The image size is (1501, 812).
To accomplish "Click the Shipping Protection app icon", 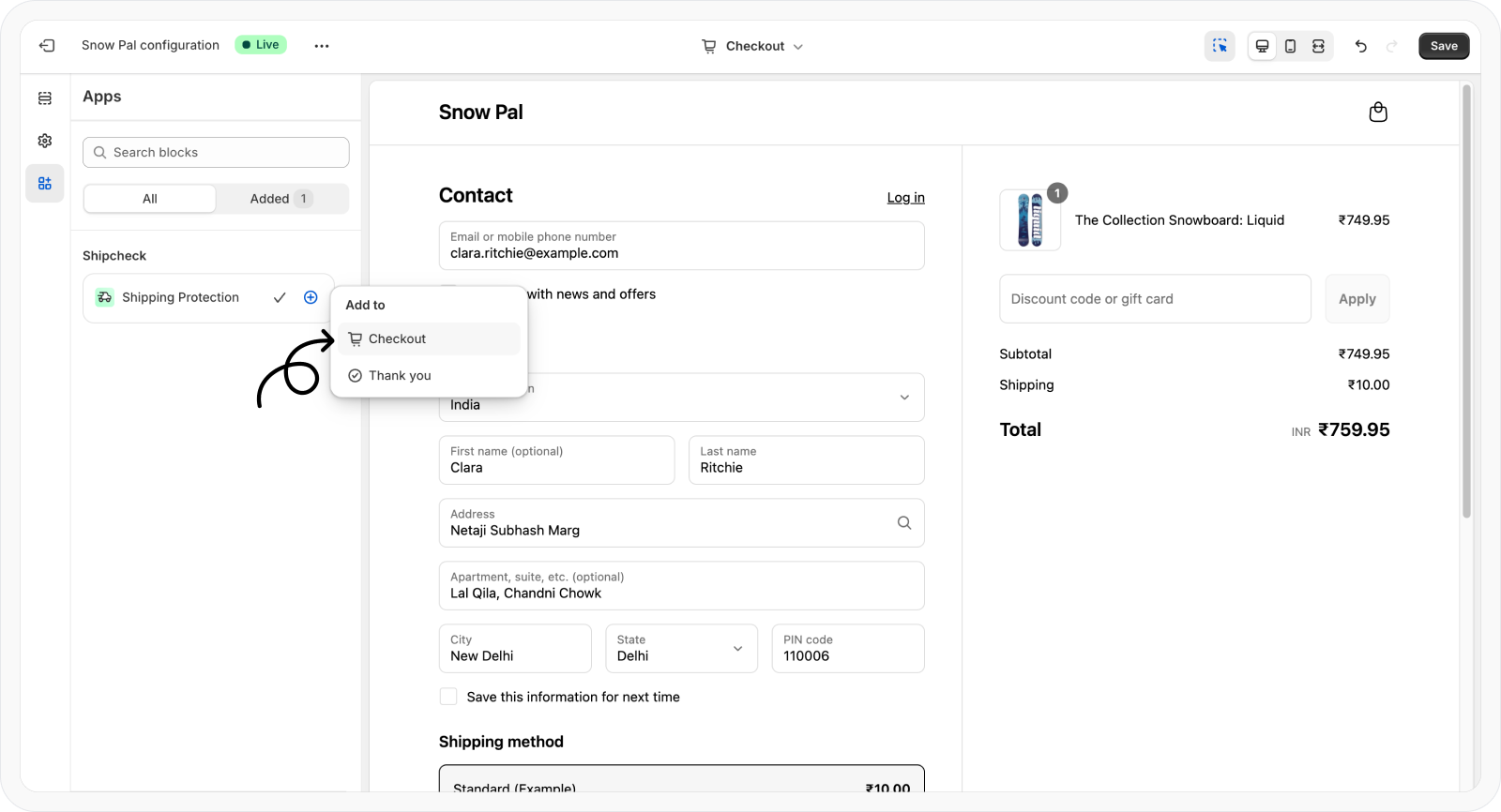I will click(105, 297).
